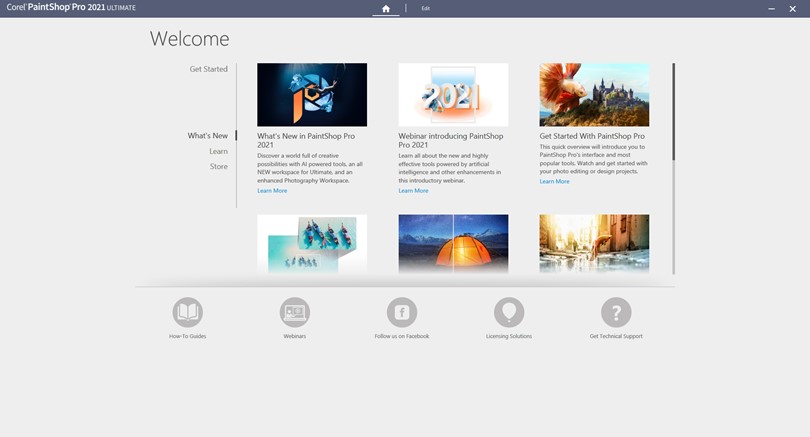Open the fish and castle thumbnail
This screenshot has height=437, width=810.
594,95
